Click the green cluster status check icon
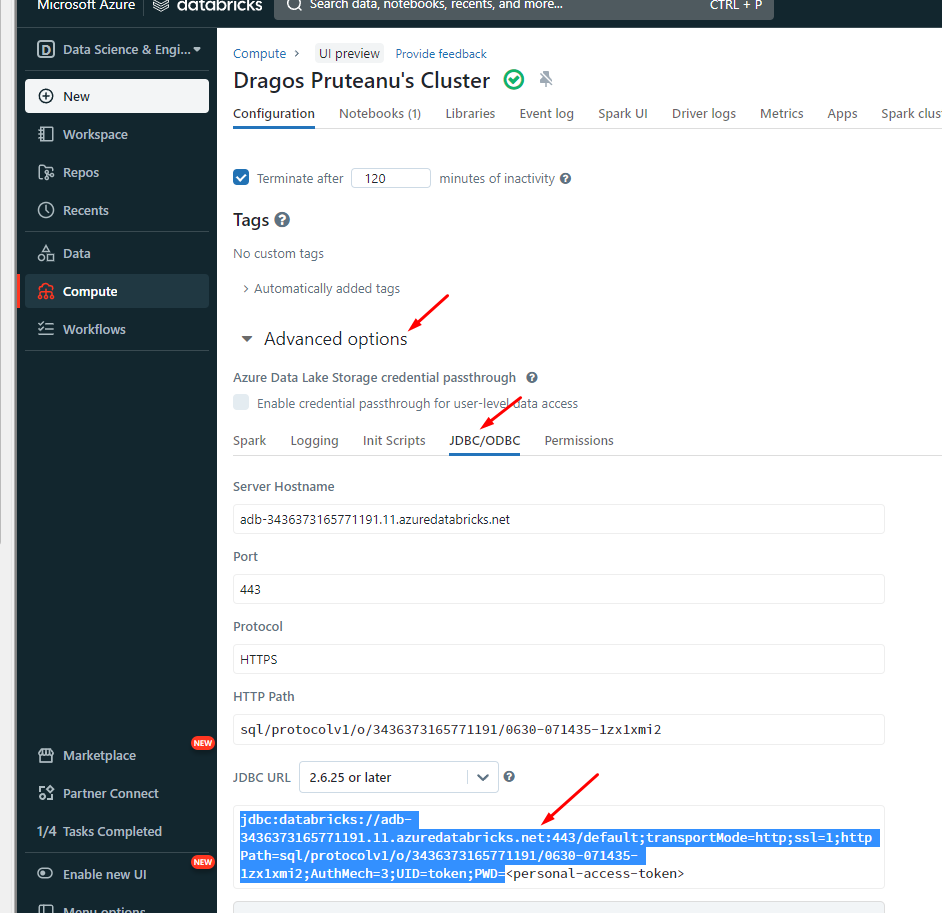Viewport: 942px width, 913px height. [513, 80]
